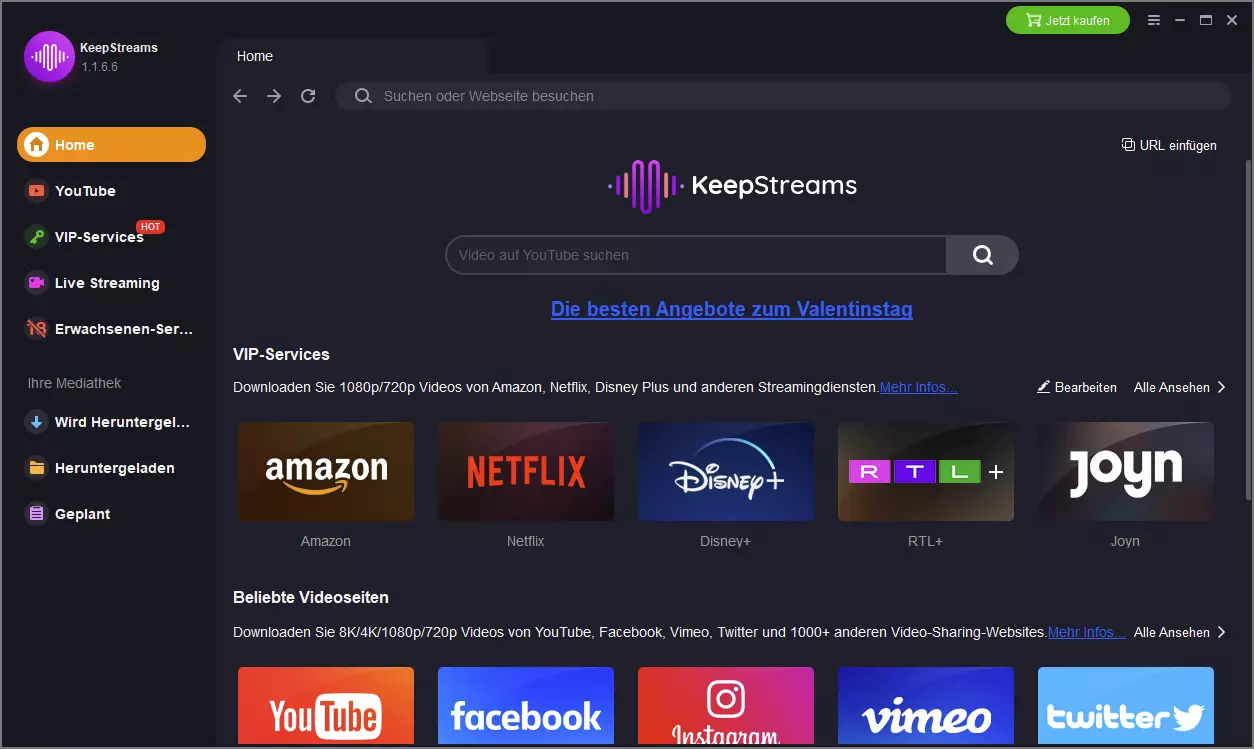Click the Joyn label under its tile

click(1125, 541)
